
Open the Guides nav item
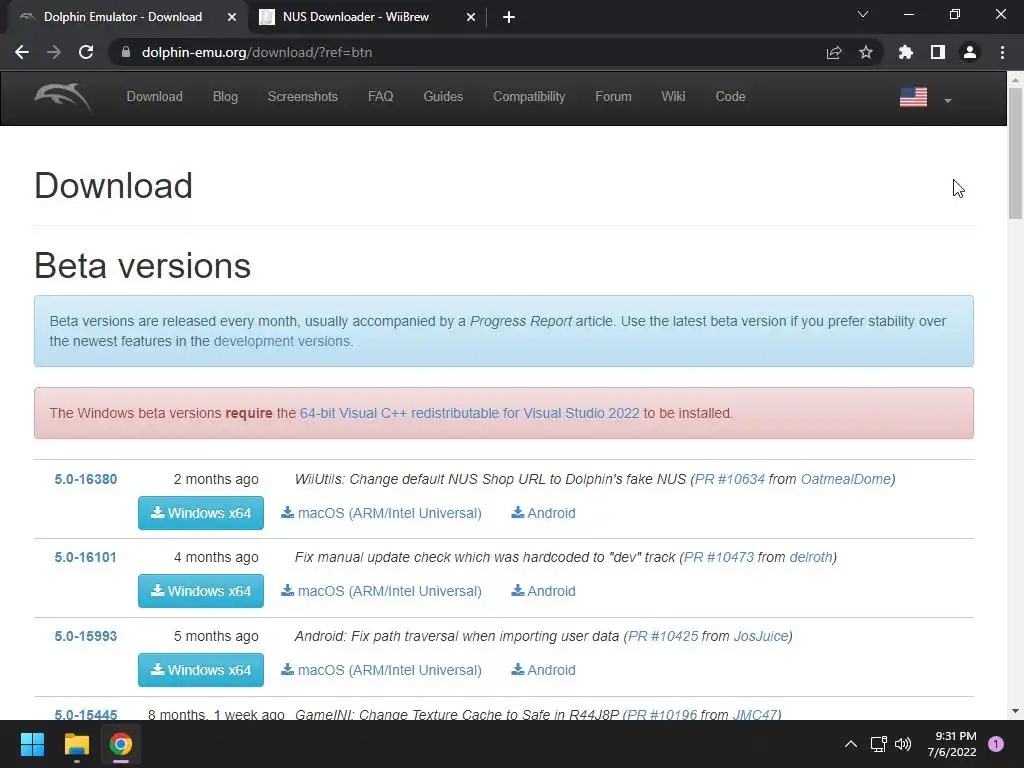[443, 97]
